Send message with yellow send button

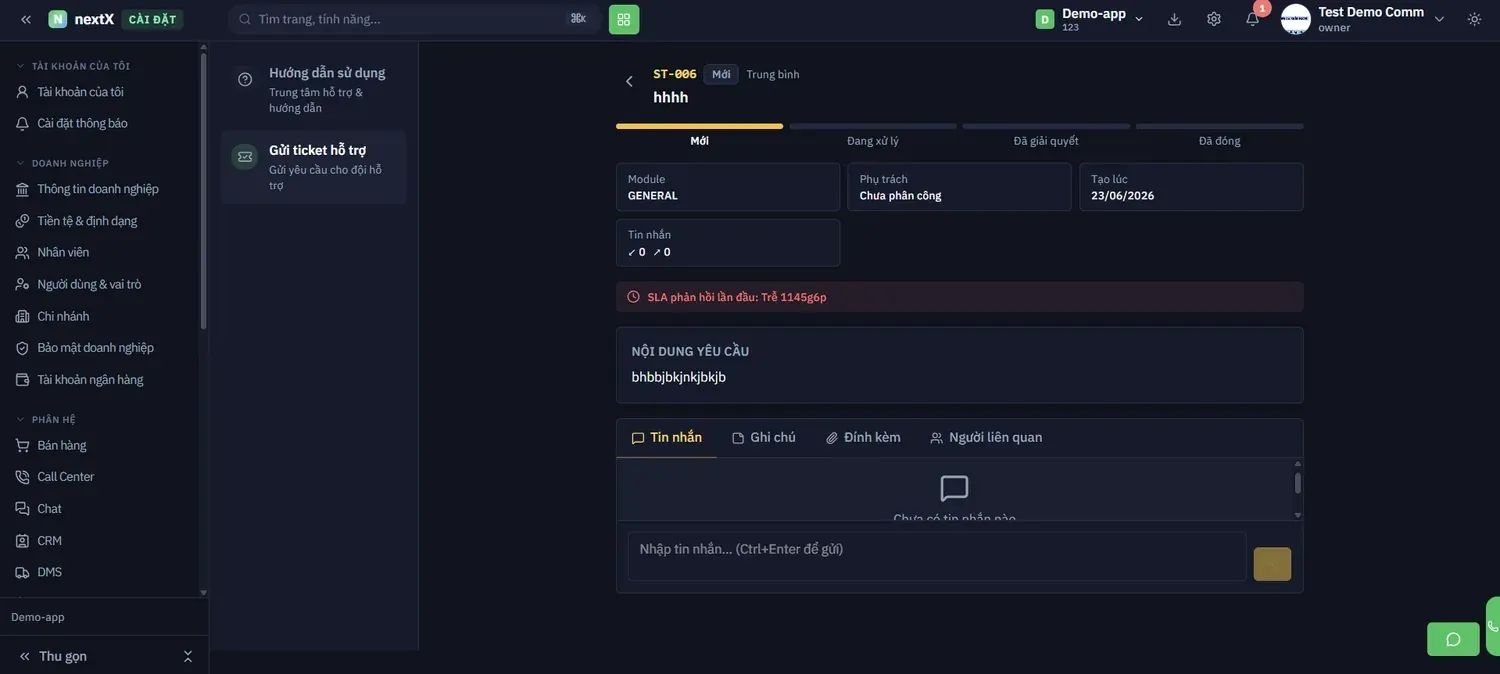pos(1272,564)
